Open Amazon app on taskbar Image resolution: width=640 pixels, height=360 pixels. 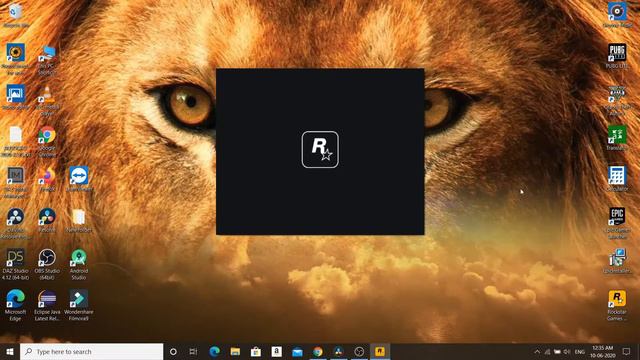276,351
